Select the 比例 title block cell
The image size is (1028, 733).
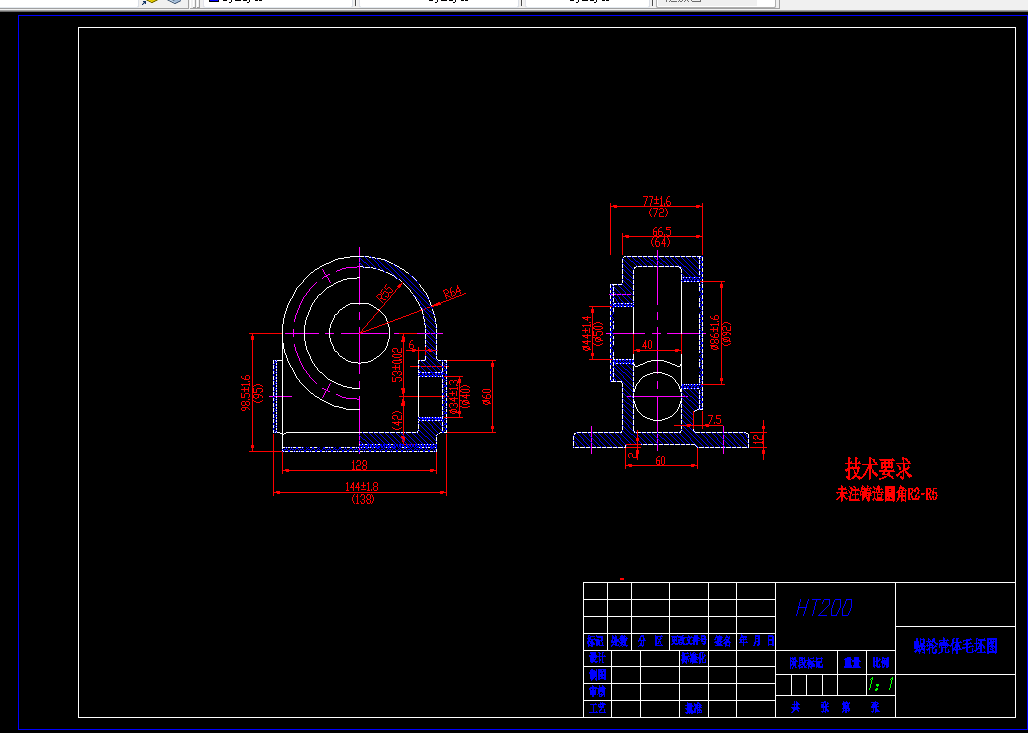pyautogui.click(x=880, y=663)
